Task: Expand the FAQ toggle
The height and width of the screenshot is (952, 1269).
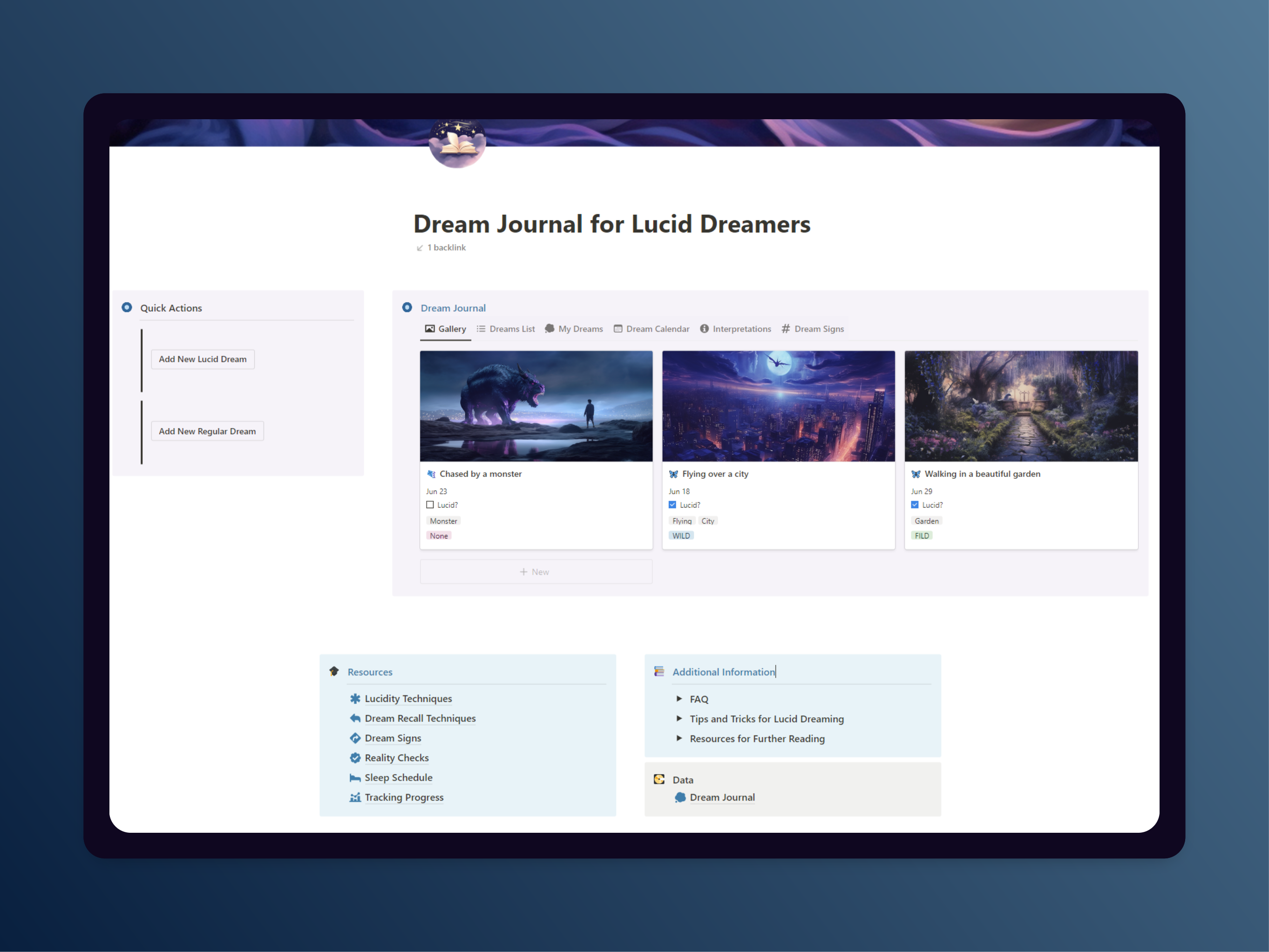Action: tap(679, 698)
